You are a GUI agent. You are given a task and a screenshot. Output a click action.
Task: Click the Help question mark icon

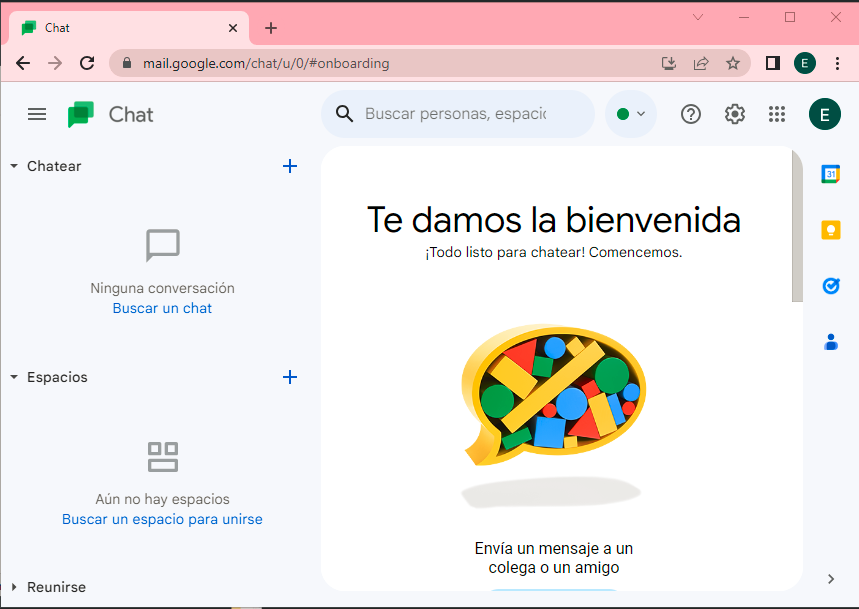691,114
